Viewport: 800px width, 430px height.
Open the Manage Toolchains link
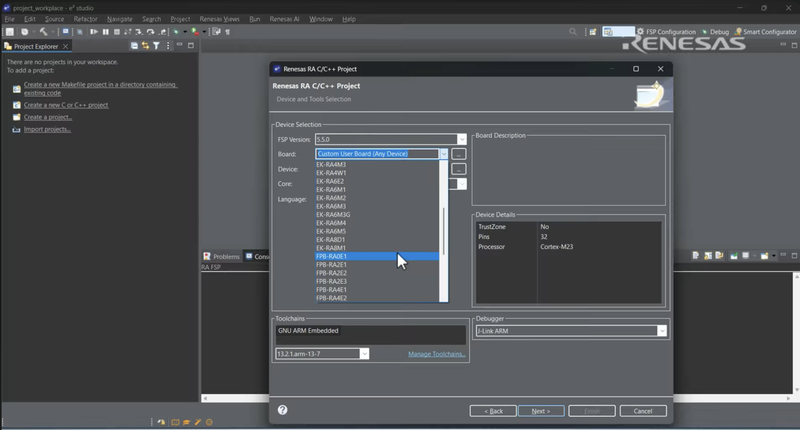coord(437,354)
